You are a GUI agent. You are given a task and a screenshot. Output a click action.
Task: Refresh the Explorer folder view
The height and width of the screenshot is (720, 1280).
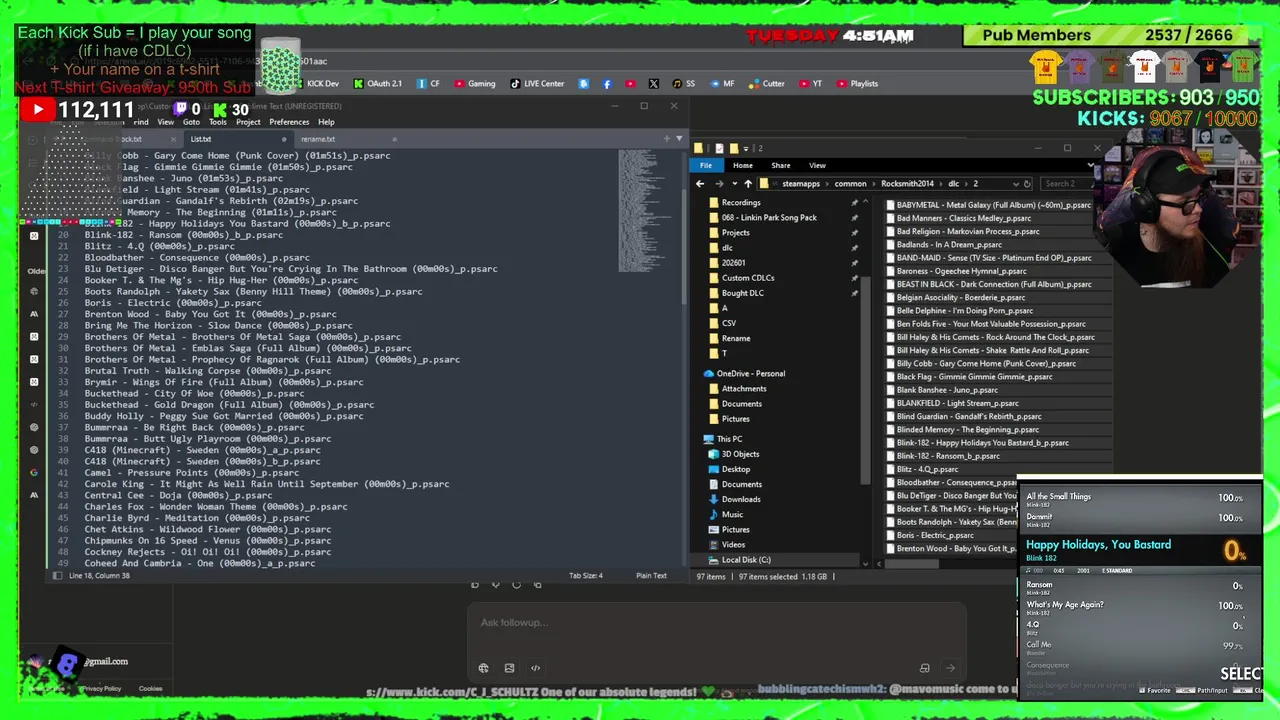coord(1027,184)
